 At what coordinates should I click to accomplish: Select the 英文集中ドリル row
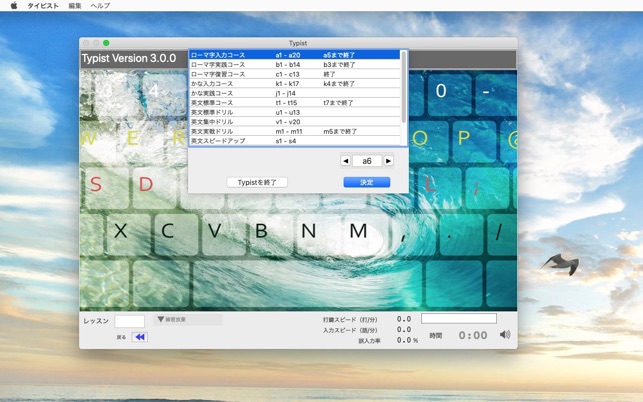tap(295, 121)
